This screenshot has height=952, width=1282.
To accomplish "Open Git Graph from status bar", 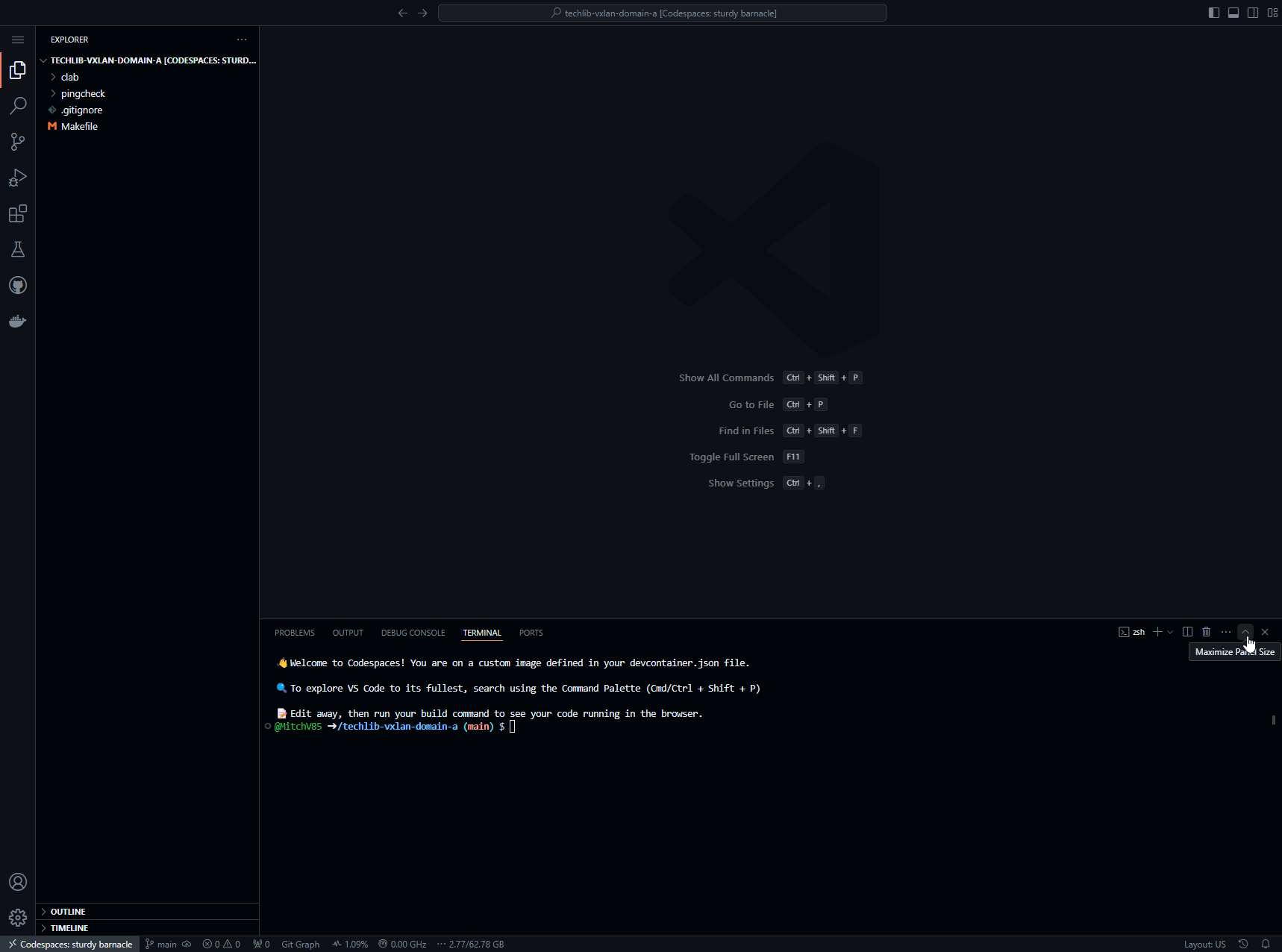I will pyautogui.click(x=300, y=944).
